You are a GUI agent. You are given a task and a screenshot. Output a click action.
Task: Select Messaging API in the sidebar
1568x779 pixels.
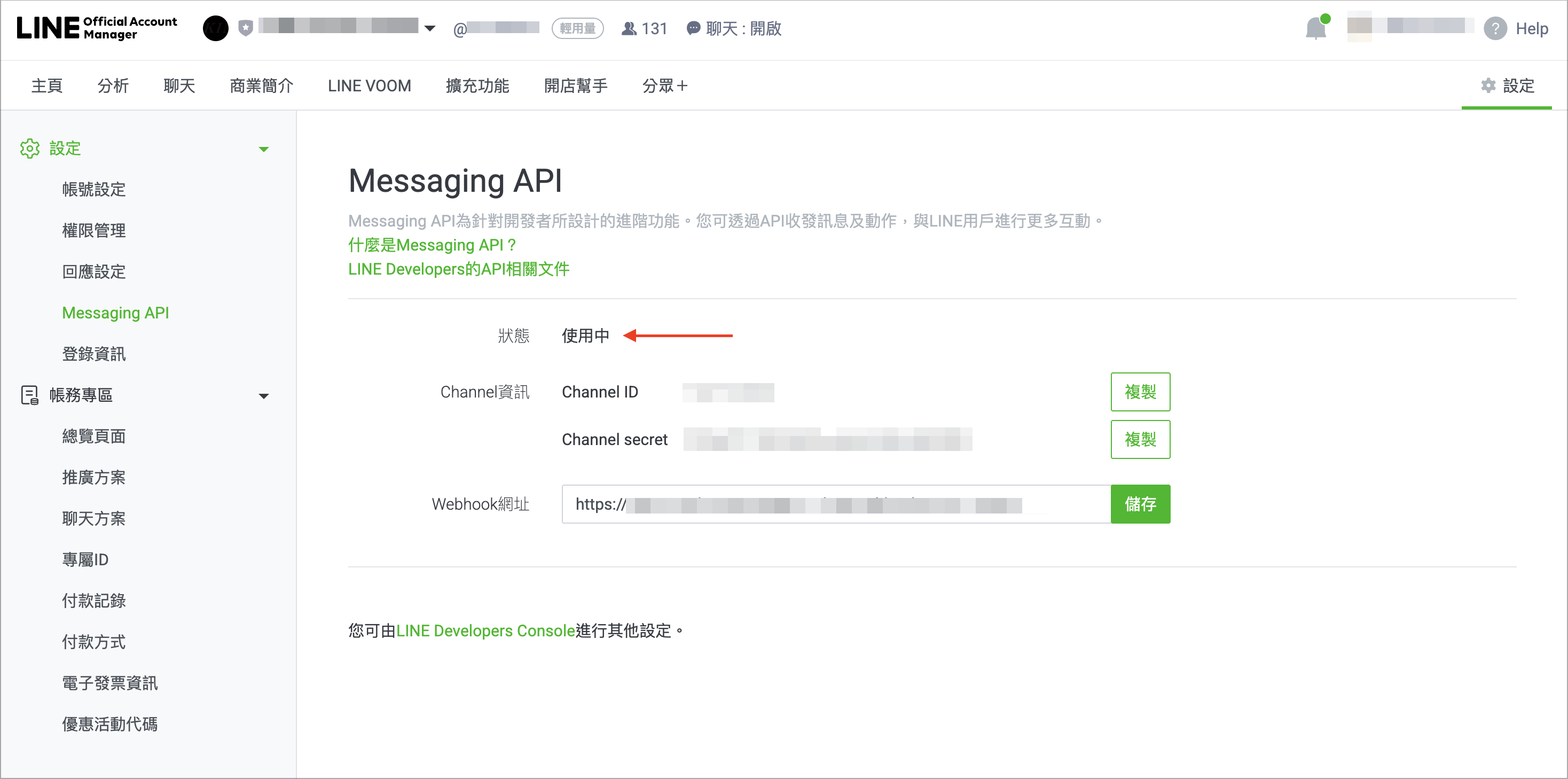click(x=115, y=313)
